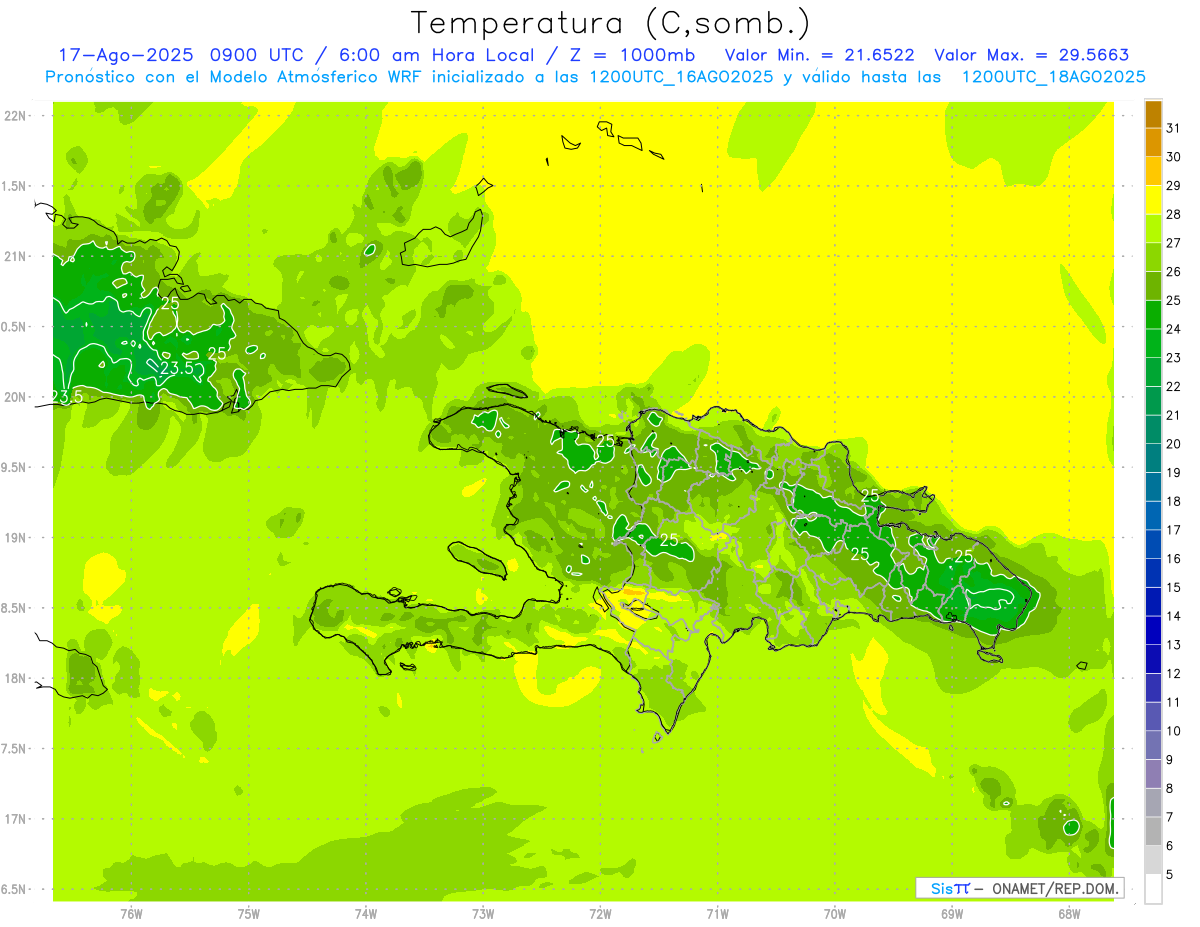The image size is (1200, 927).
Task: Click the legend swatch between 24 and 25
Action: pyautogui.click(x=1153, y=314)
